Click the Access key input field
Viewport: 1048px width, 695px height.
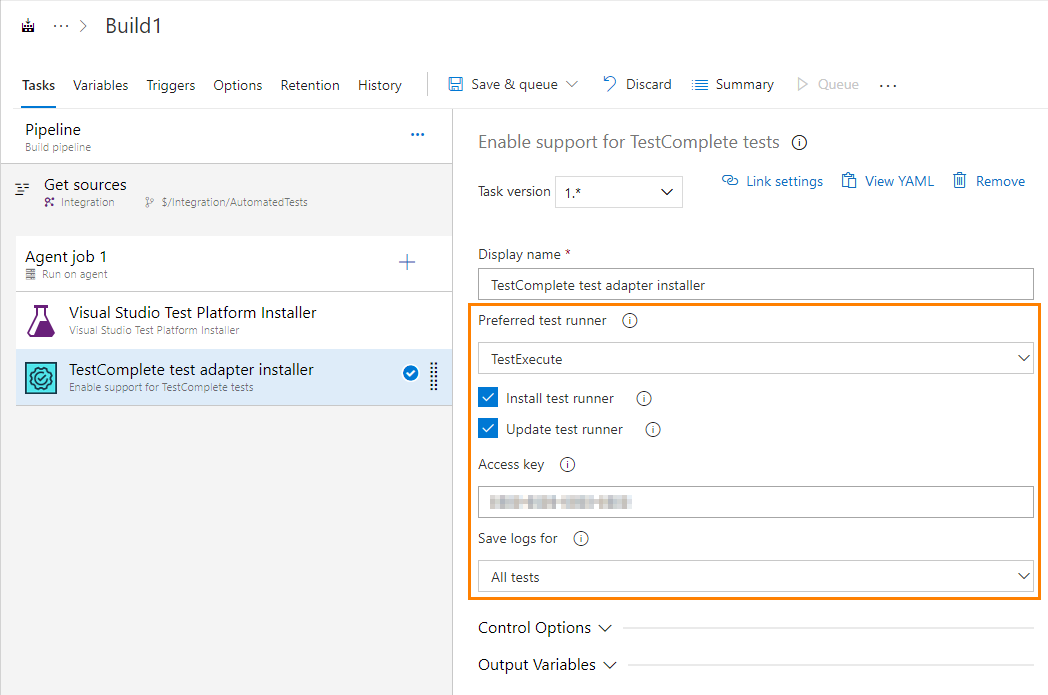pyautogui.click(x=756, y=503)
